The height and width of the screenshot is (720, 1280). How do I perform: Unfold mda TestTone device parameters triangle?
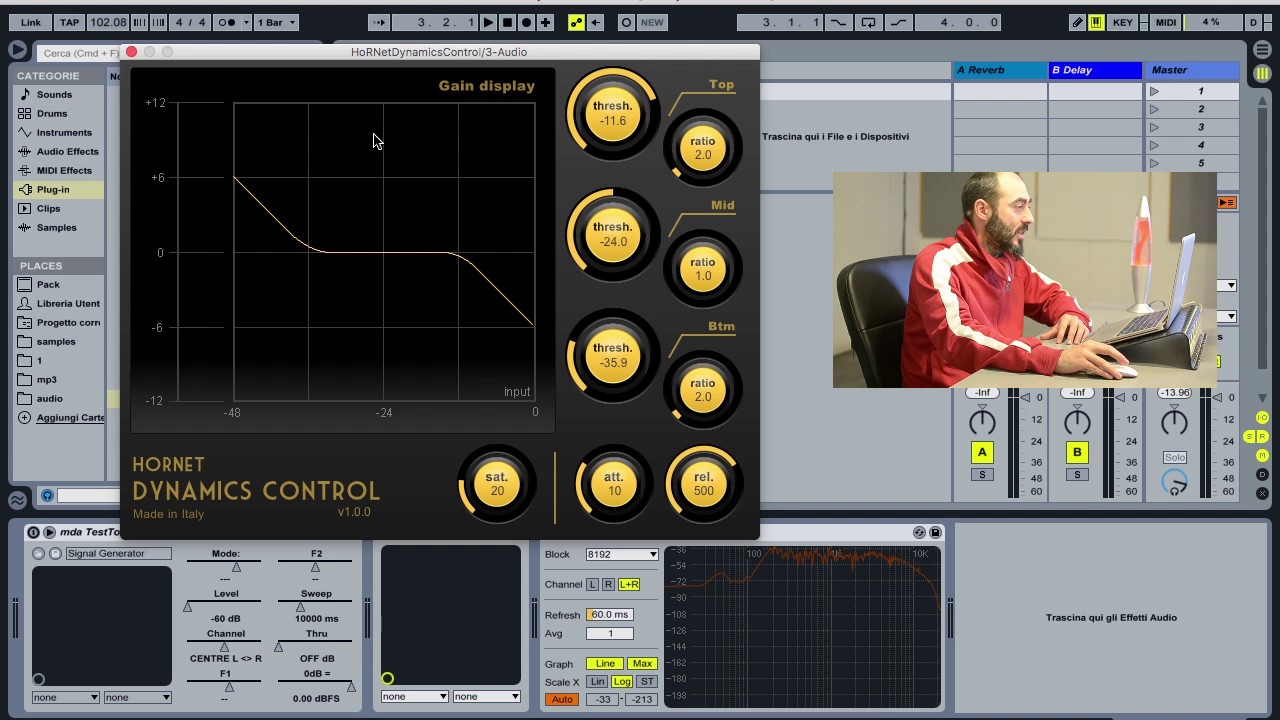[48, 532]
